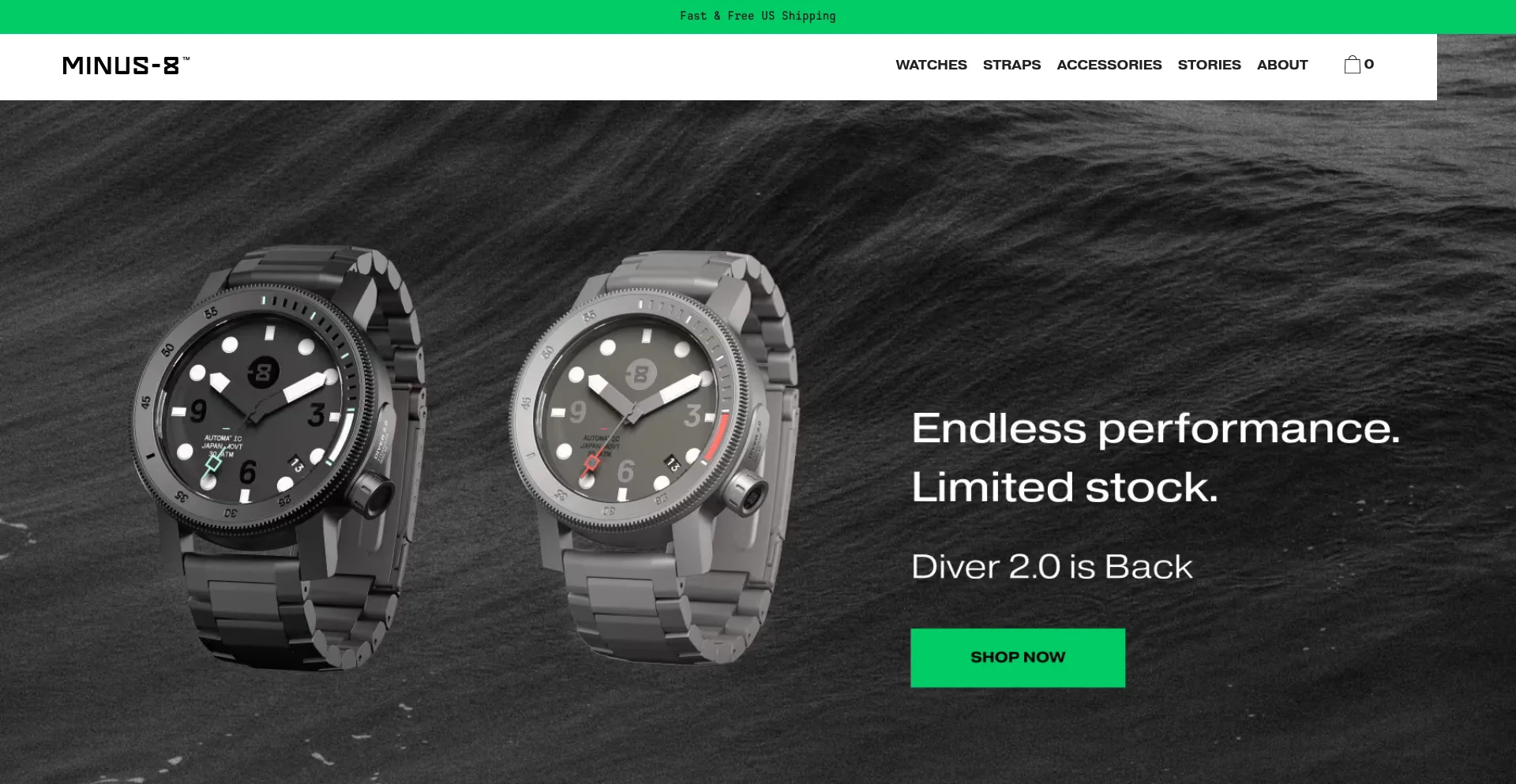Open the STRAPS menu item
Image resolution: width=1516 pixels, height=784 pixels.
pos(1011,65)
